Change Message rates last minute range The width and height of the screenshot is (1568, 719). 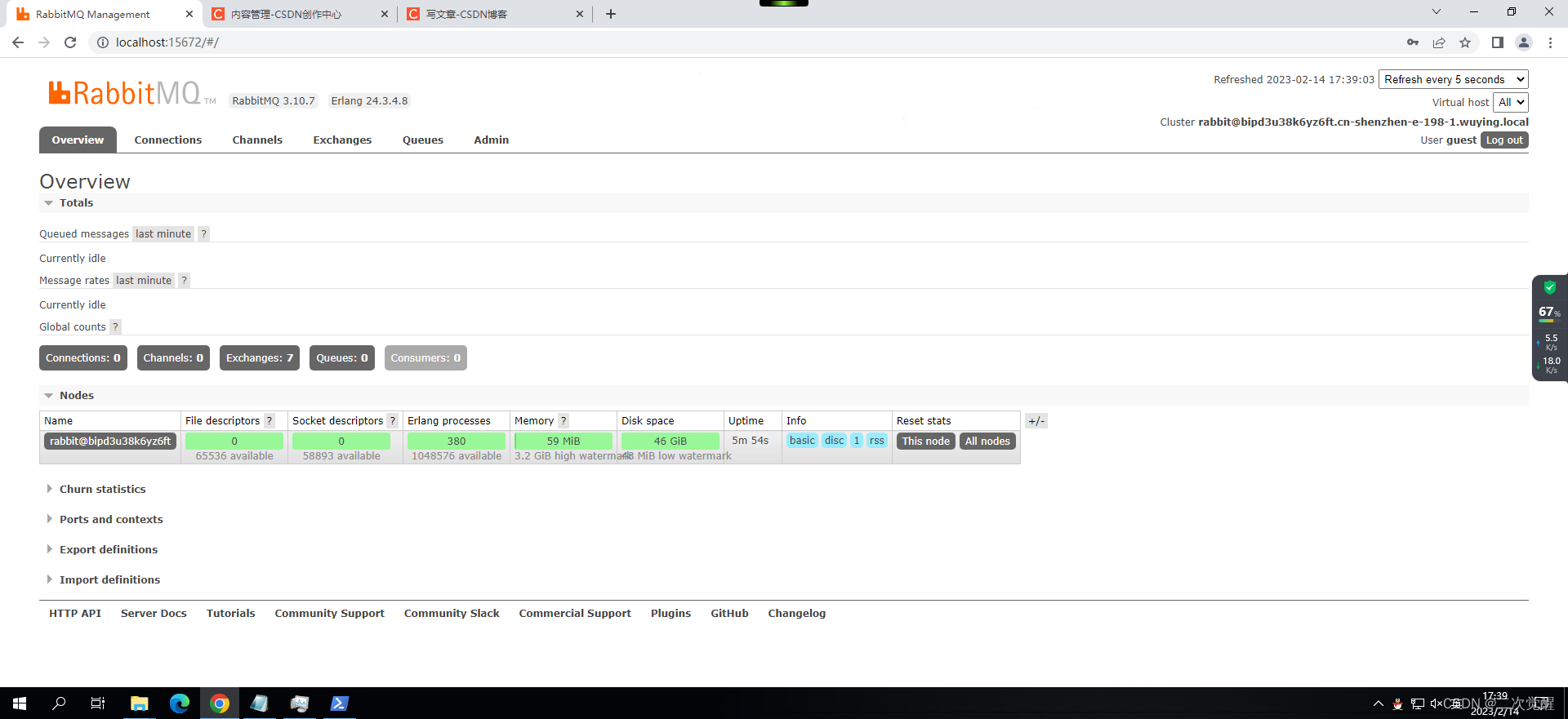click(144, 280)
